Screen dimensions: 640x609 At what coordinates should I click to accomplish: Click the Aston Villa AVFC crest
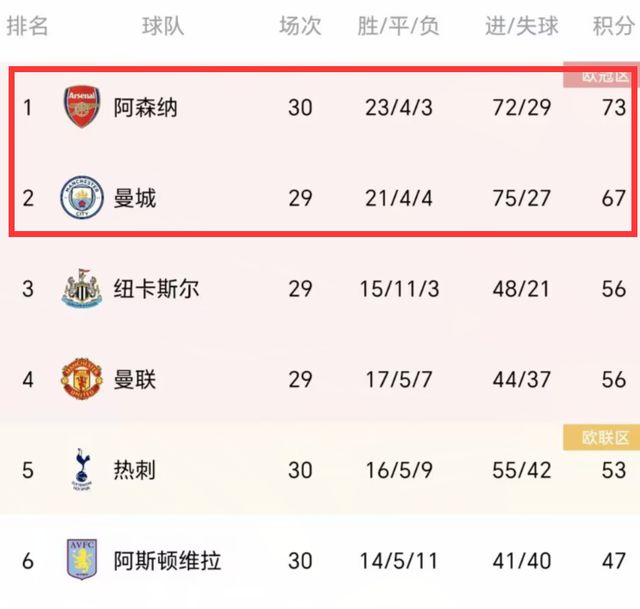coord(82,560)
